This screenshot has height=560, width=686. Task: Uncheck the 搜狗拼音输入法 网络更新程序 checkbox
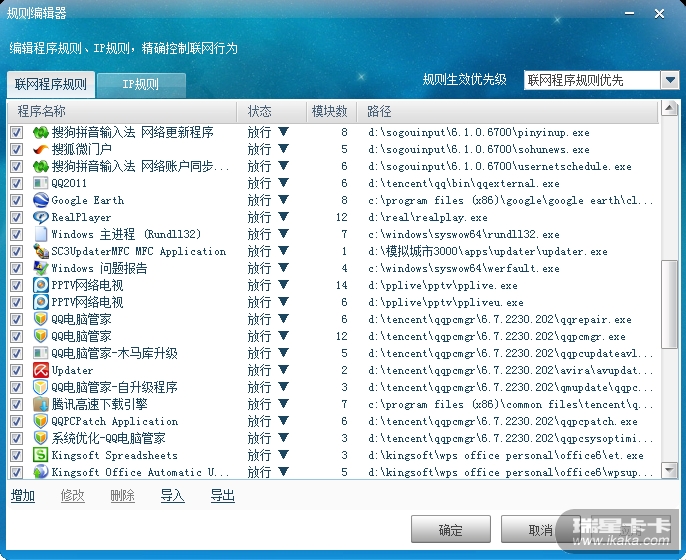pos(17,132)
